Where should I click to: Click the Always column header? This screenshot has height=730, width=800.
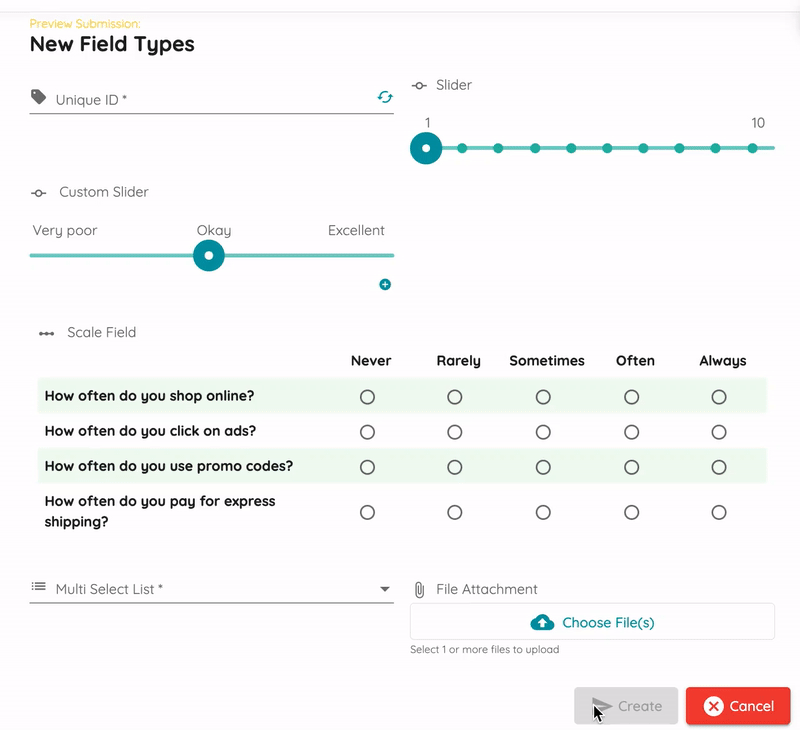tap(722, 361)
